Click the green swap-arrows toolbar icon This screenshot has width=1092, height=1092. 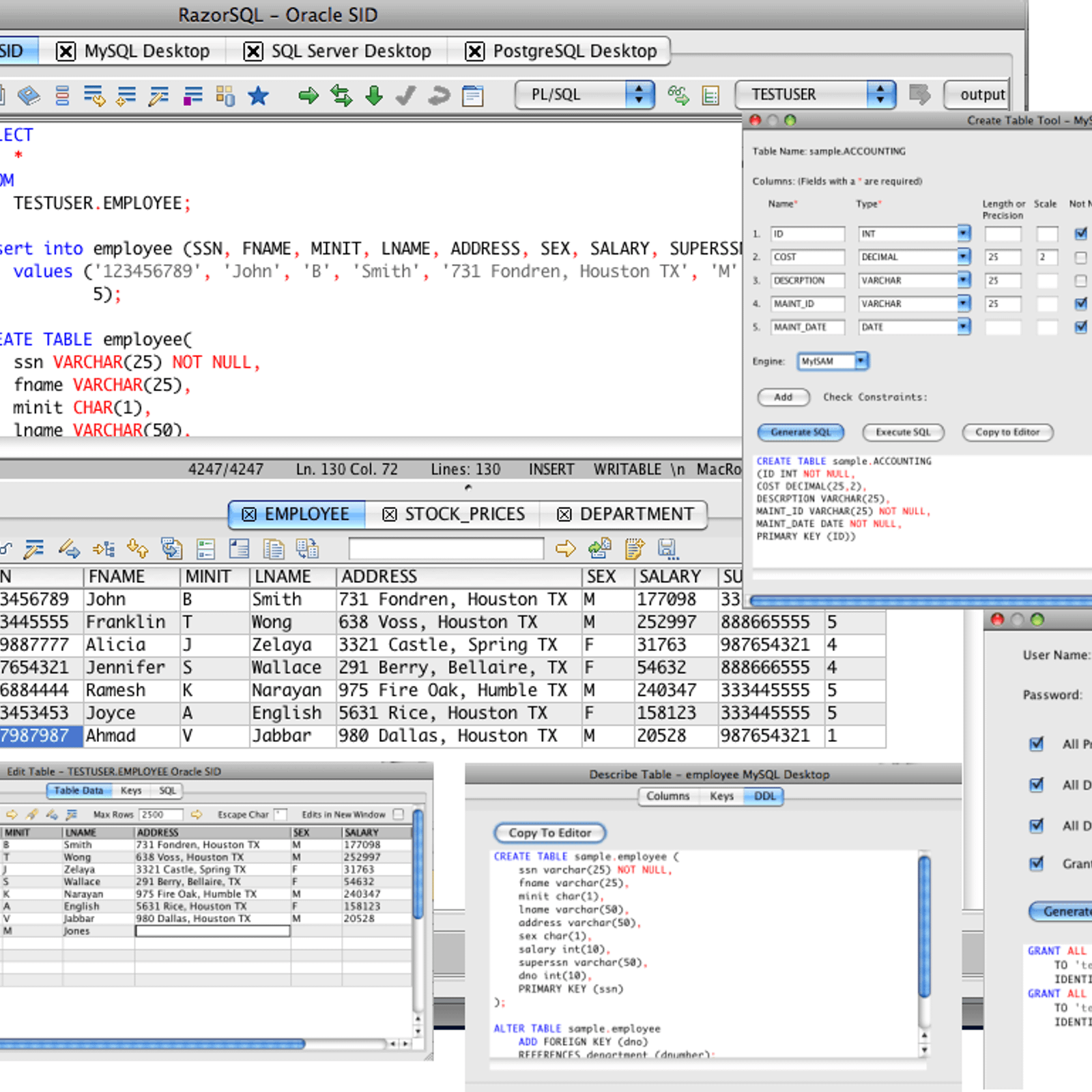click(x=341, y=95)
